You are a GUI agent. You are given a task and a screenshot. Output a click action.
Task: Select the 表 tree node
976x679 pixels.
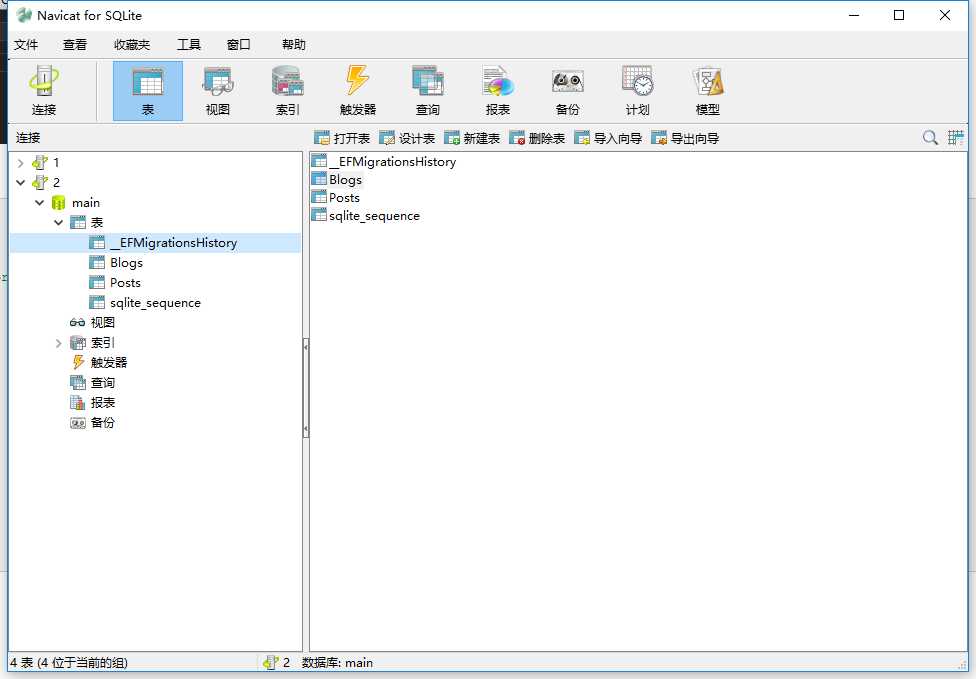click(87, 223)
